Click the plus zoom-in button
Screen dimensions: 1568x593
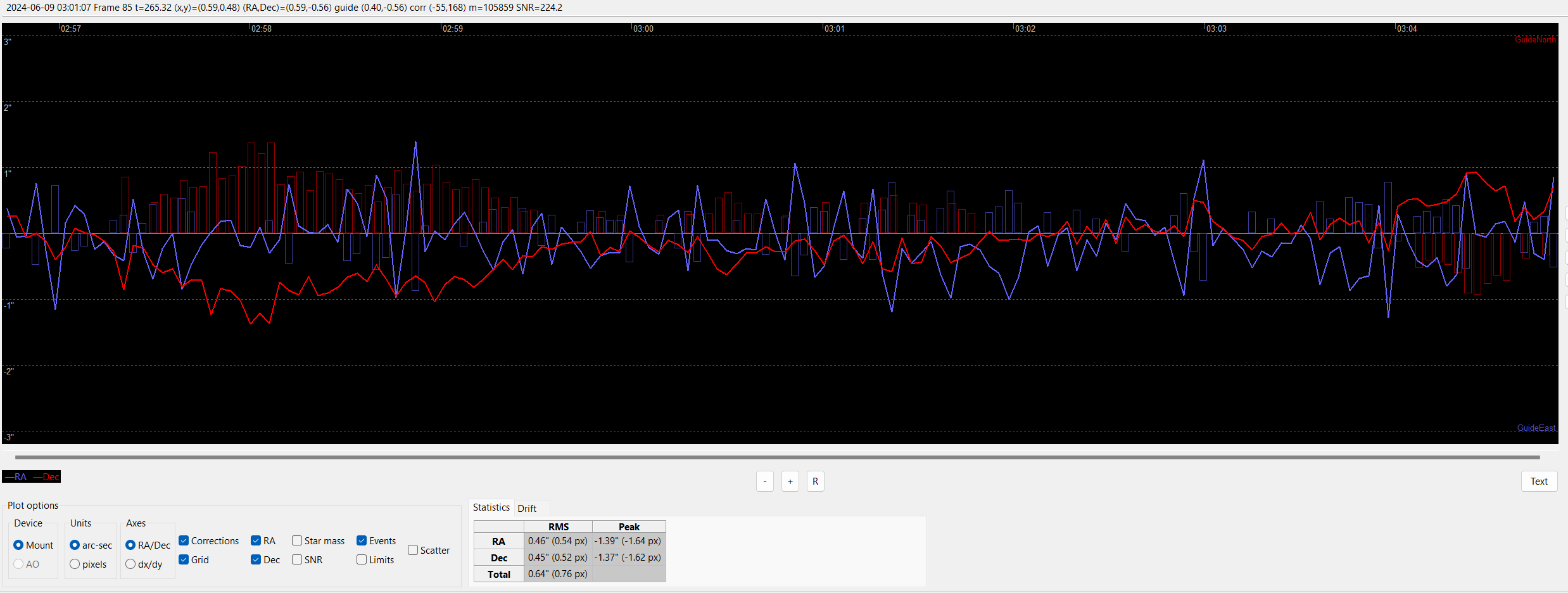coord(790,481)
